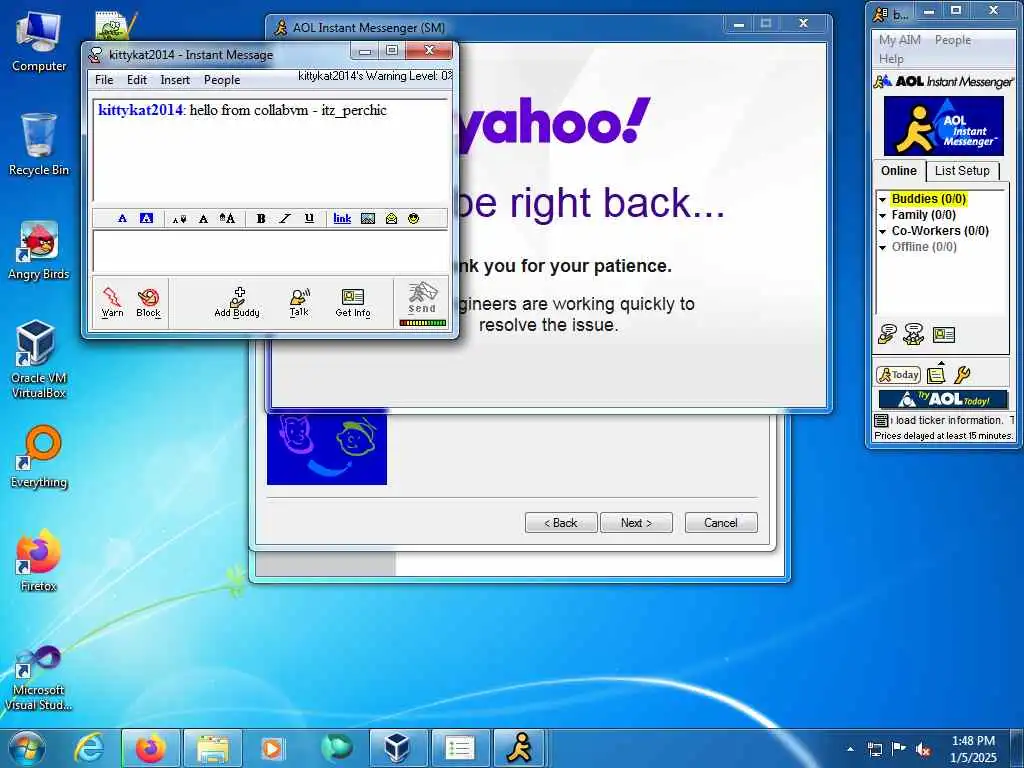Open Windows Explorer from the taskbar
This screenshot has width=1024, height=768.
[212, 748]
